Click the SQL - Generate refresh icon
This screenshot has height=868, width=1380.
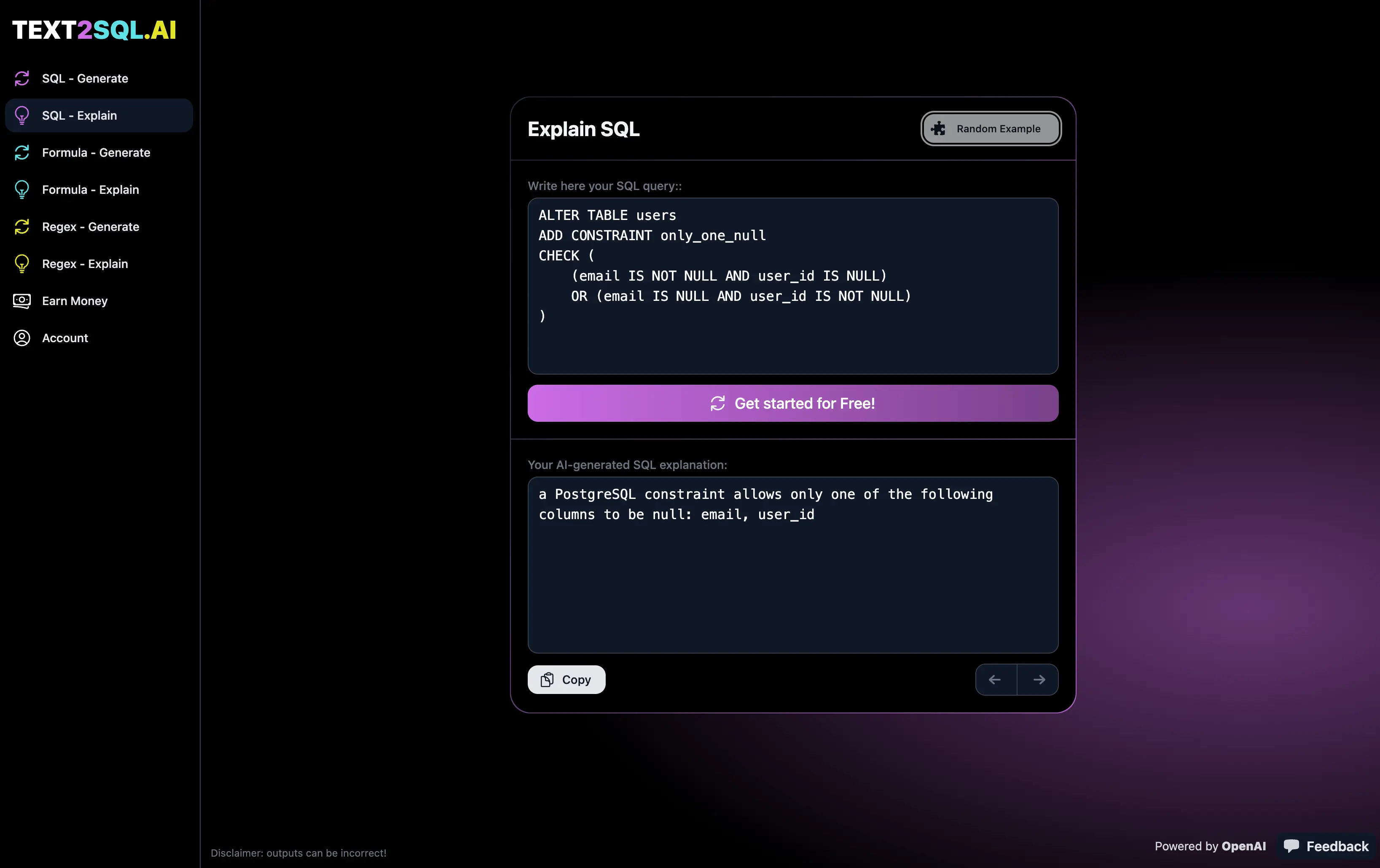(22, 78)
